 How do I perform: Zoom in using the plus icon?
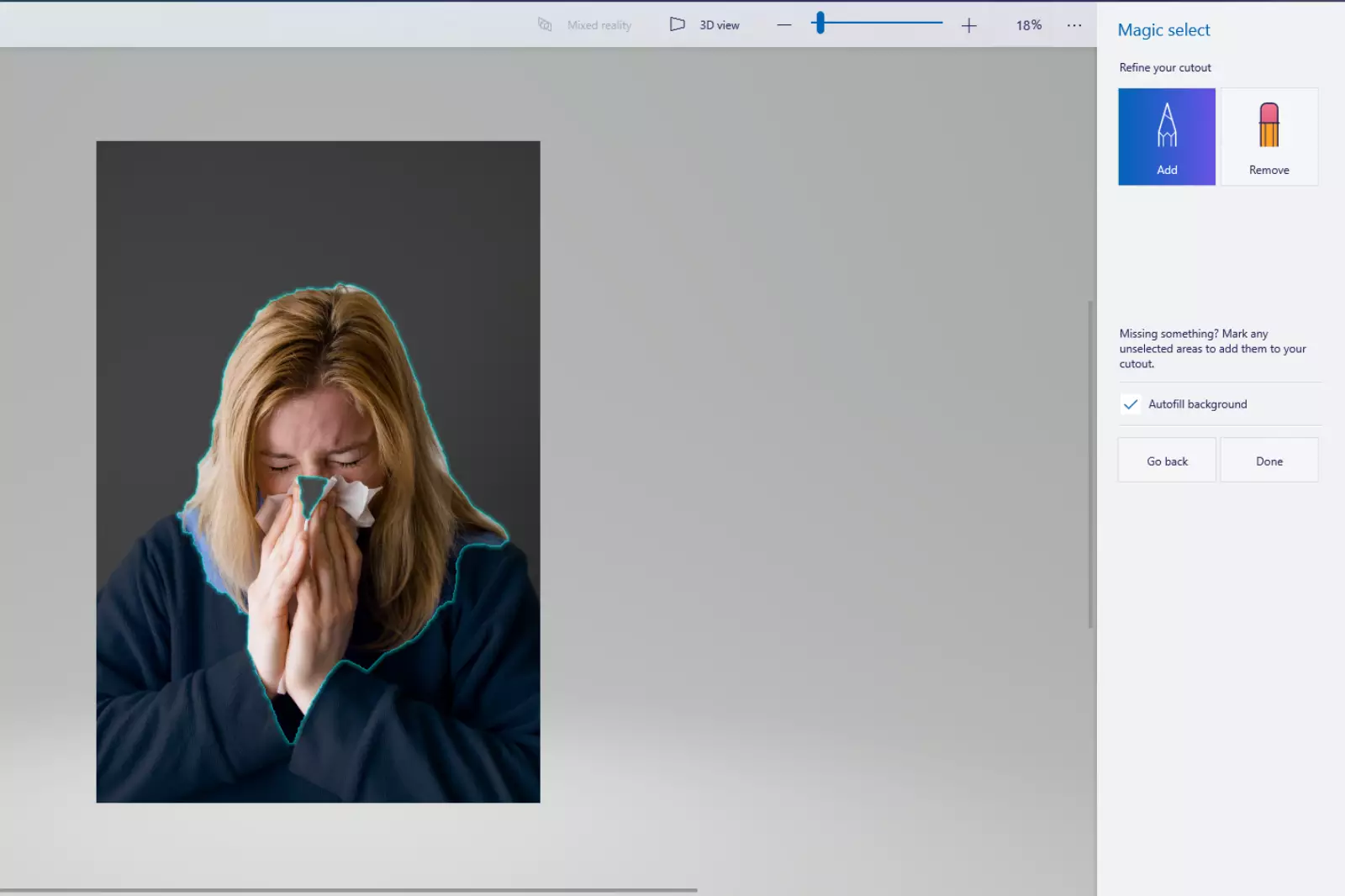(x=968, y=24)
